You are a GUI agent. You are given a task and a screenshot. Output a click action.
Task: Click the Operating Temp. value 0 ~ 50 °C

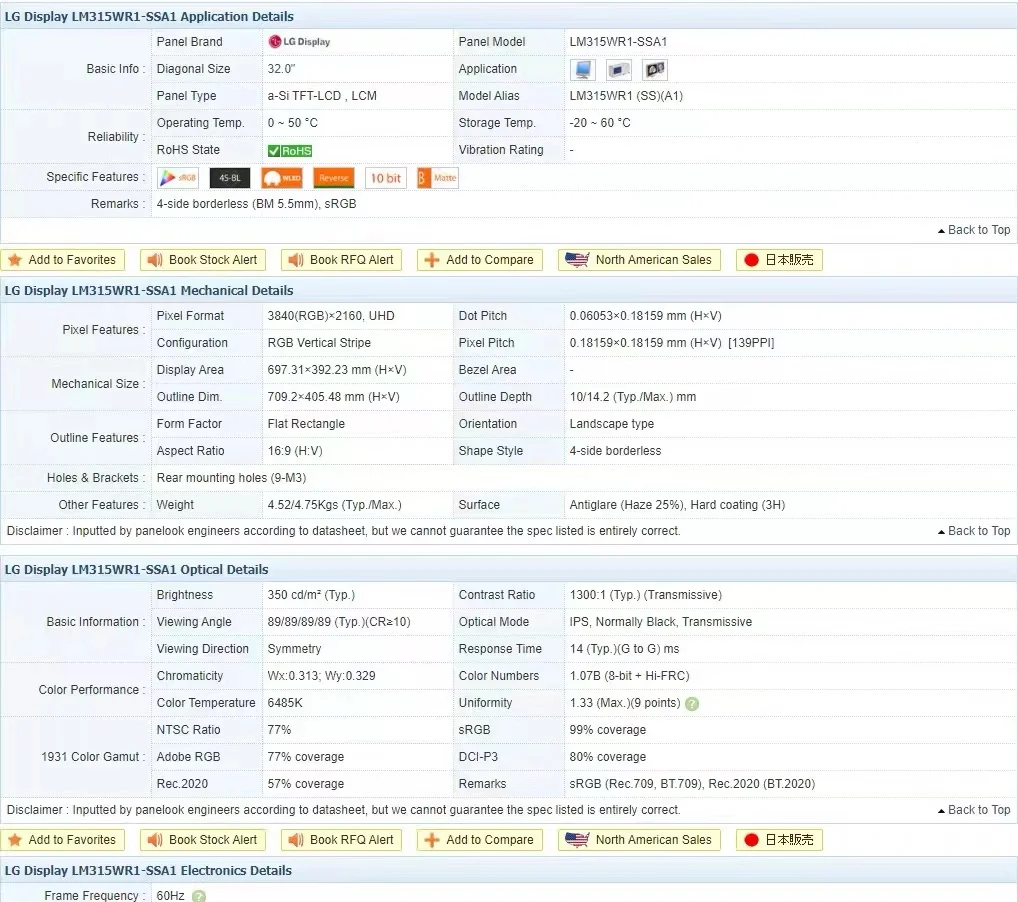point(293,123)
